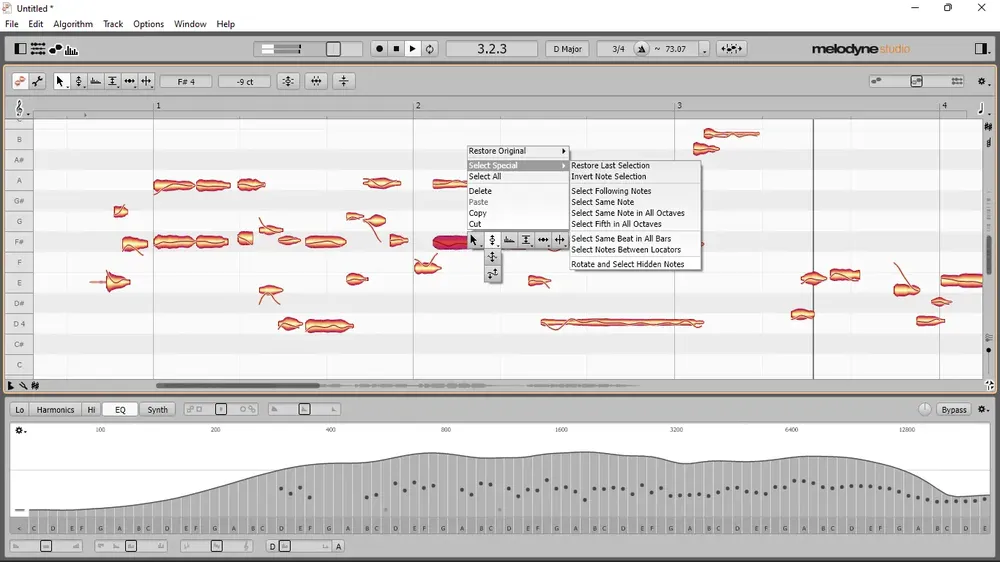The height and width of the screenshot is (562, 1000).
Task: Select the Time tool in toolbar
Action: pos(129,81)
